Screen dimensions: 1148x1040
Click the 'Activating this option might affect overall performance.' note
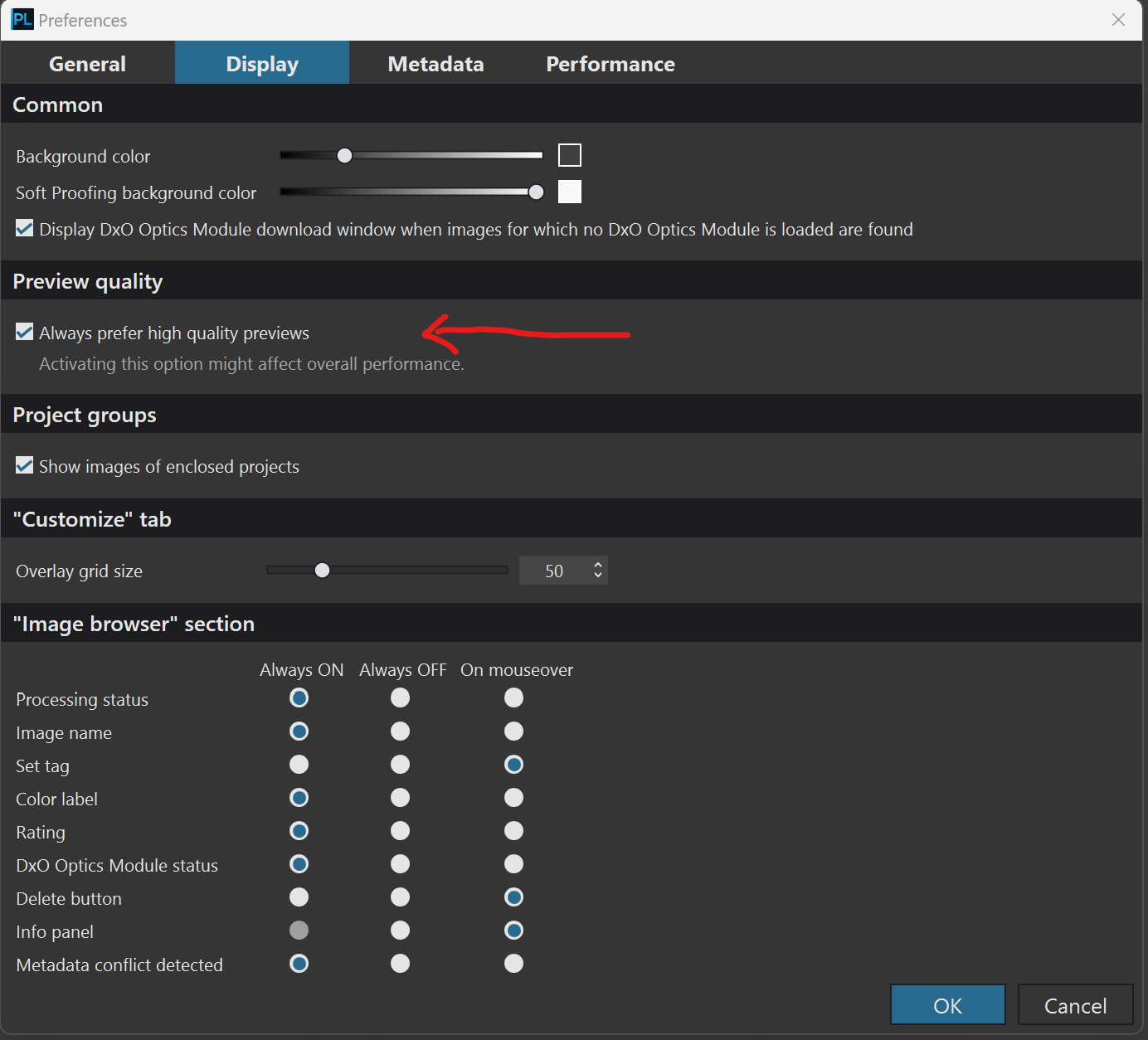click(252, 364)
